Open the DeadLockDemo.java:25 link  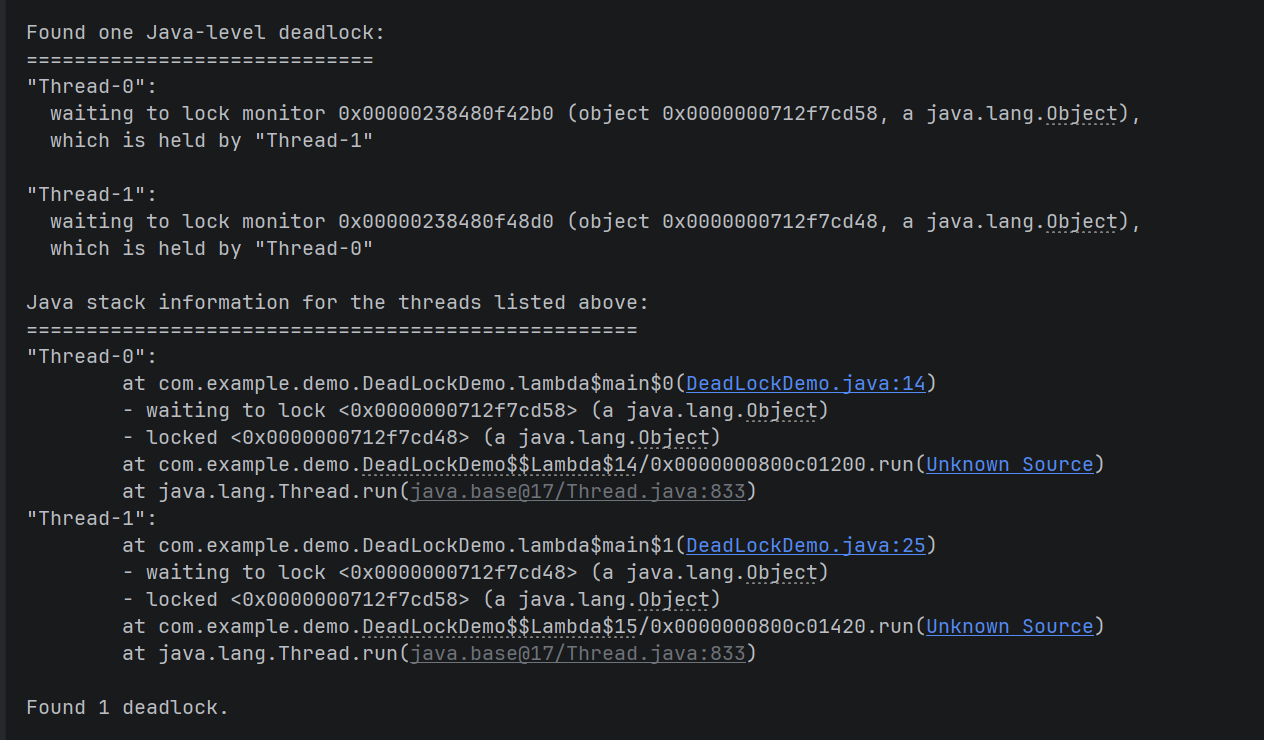tap(806, 545)
